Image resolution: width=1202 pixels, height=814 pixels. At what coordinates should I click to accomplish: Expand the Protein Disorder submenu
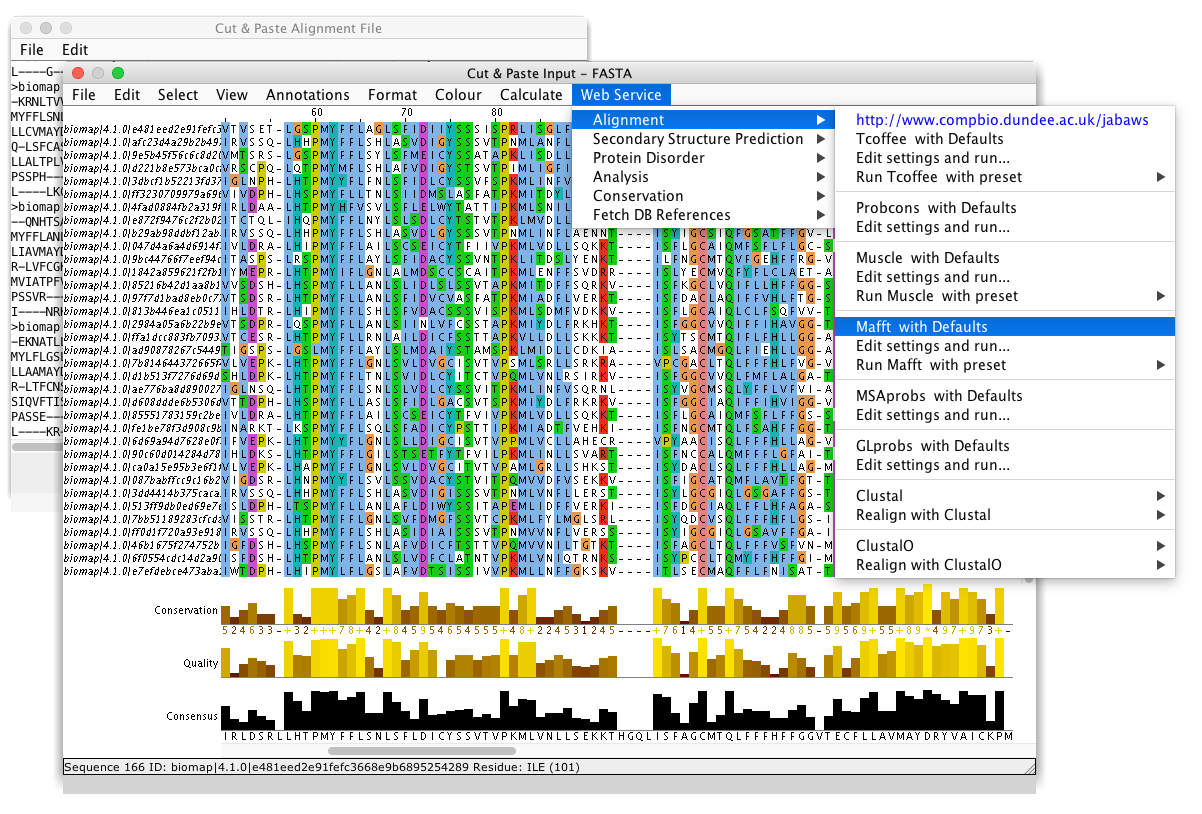[x=649, y=158]
